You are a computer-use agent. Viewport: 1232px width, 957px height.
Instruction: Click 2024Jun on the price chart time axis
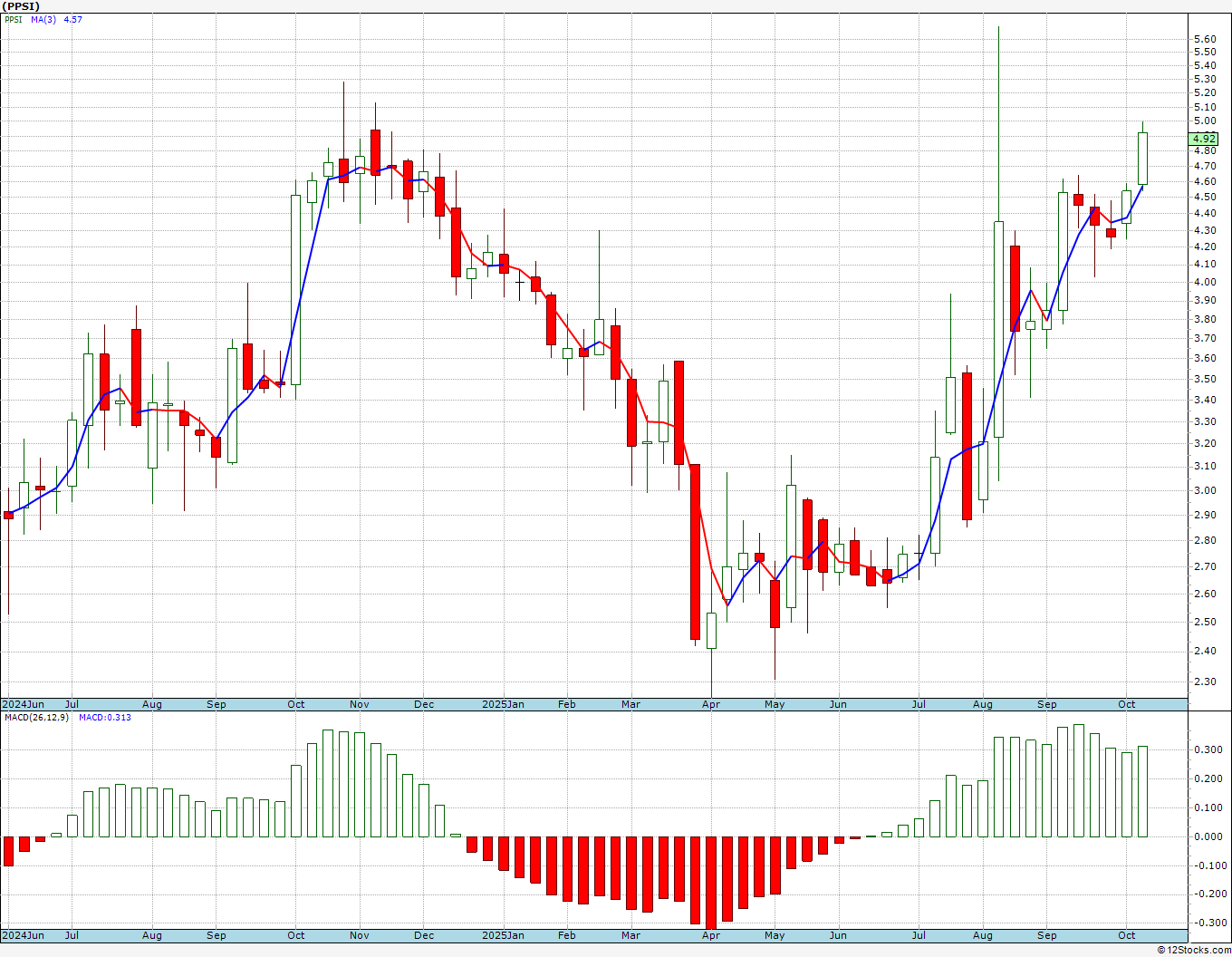click(23, 704)
